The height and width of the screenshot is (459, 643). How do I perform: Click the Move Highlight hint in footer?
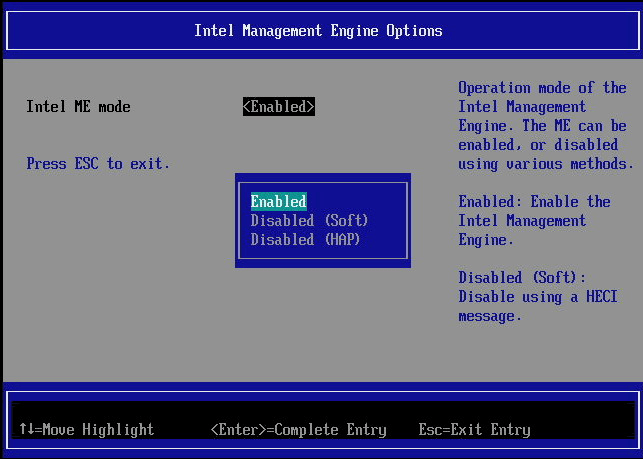point(98,430)
